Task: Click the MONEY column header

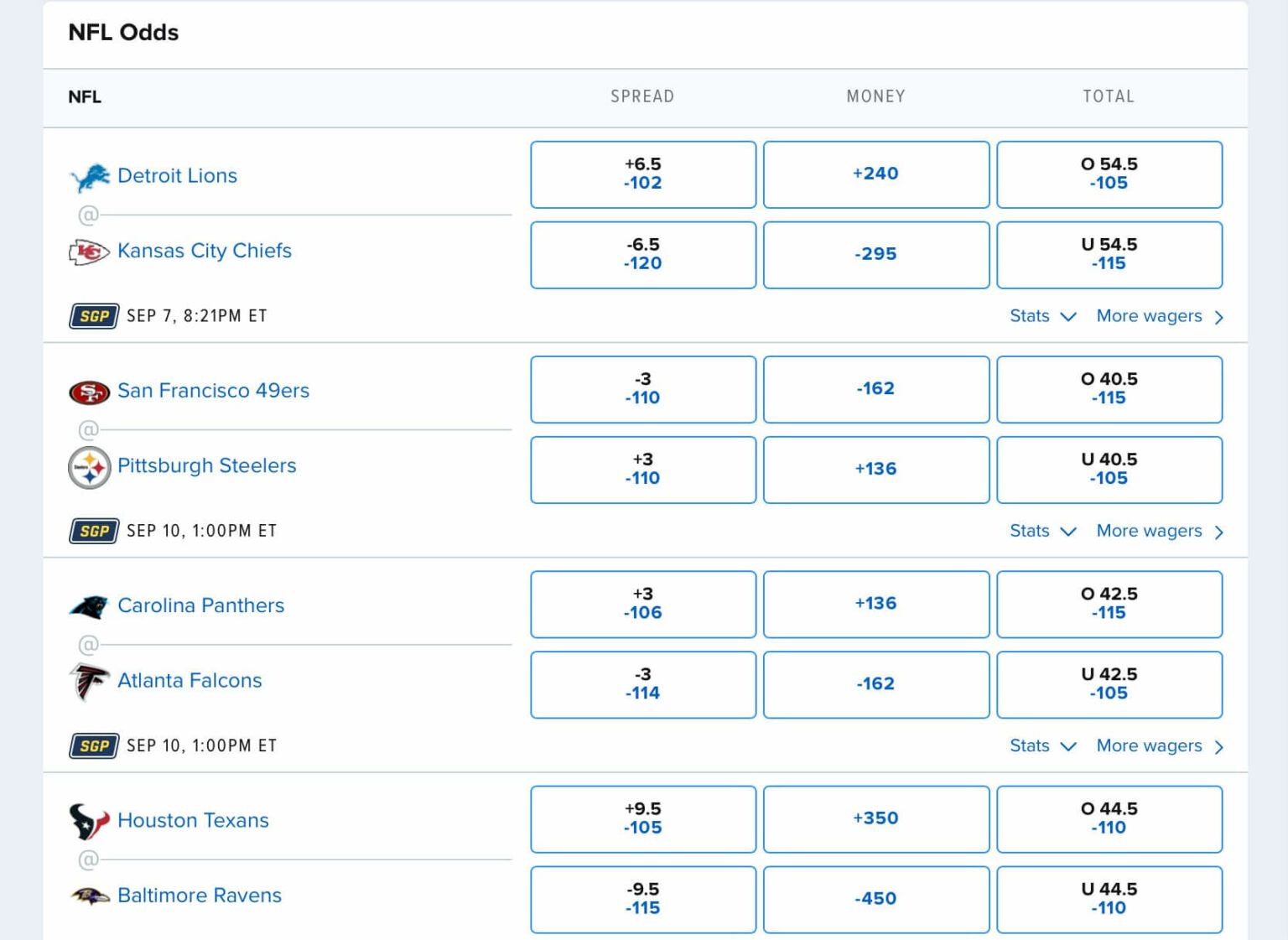Action: pyautogui.click(x=876, y=96)
